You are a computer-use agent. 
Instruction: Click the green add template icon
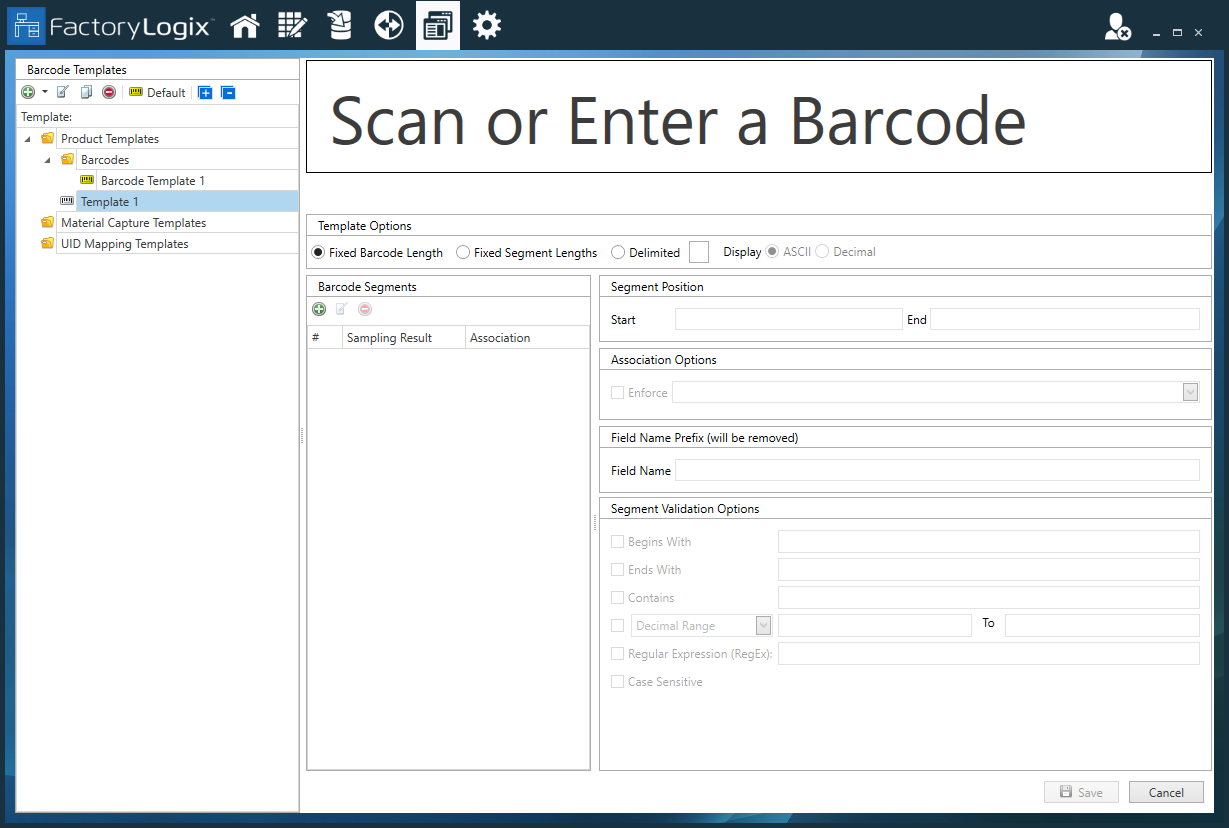28,92
